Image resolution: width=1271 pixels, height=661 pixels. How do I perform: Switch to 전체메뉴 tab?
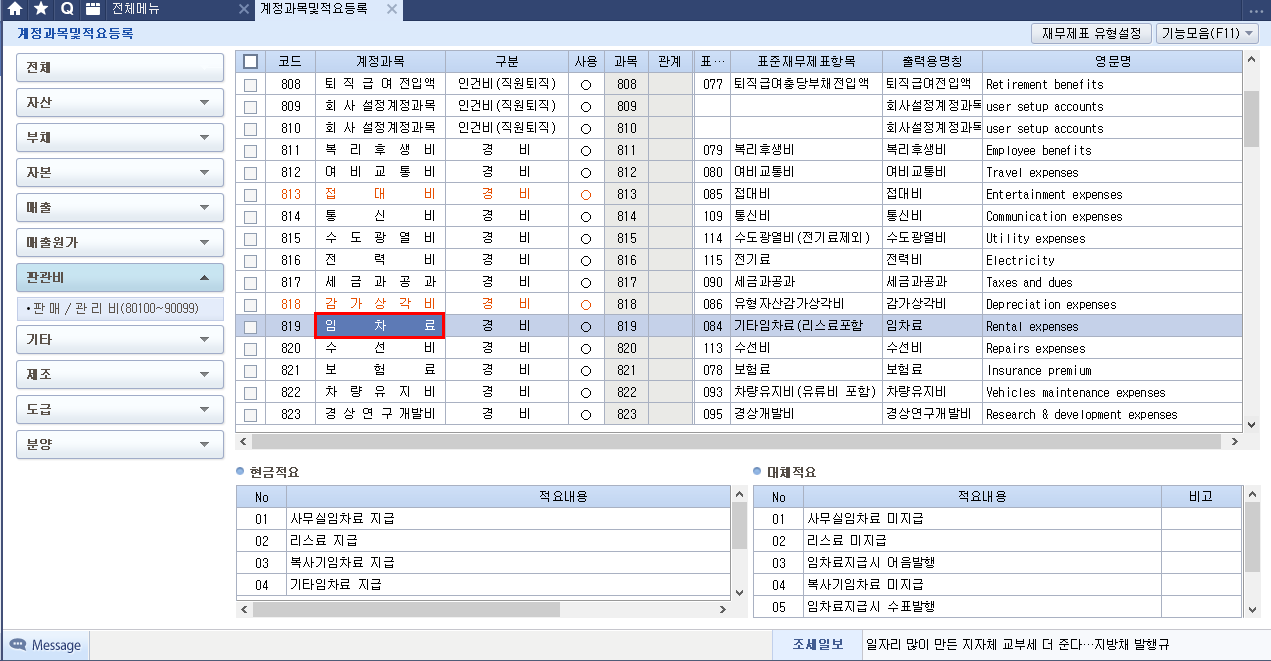[135, 9]
